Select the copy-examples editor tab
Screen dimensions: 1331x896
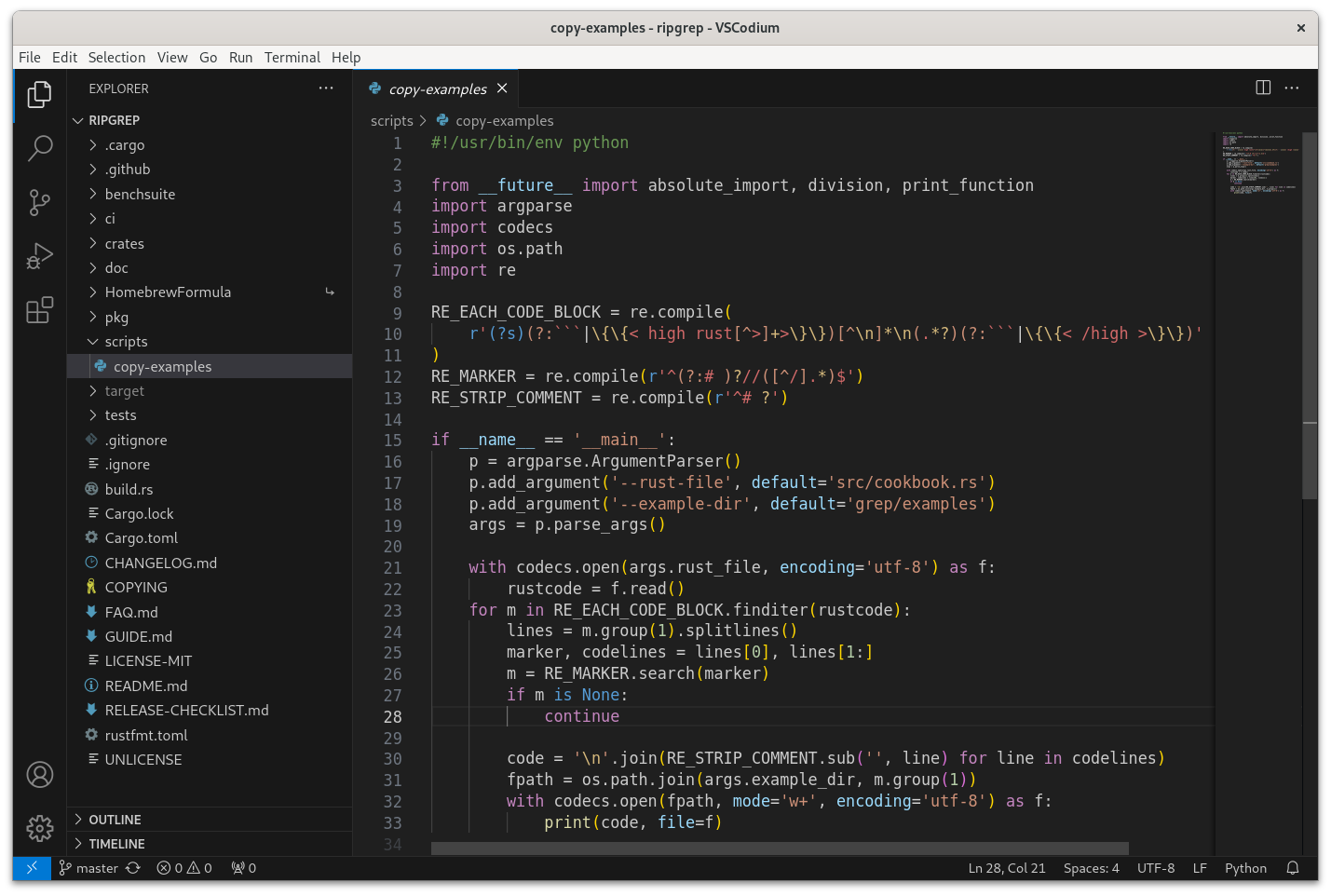pyautogui.click(x=436, y=88)
